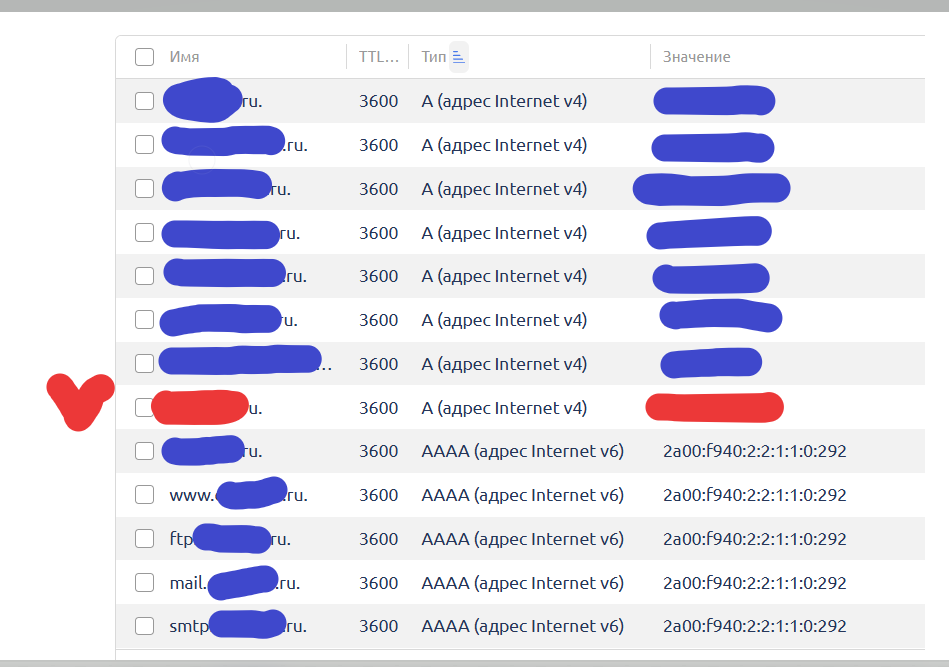Tick the checkbox of the A record with truncated name
This screenshot has height=667, width=949.
point(144,364)
